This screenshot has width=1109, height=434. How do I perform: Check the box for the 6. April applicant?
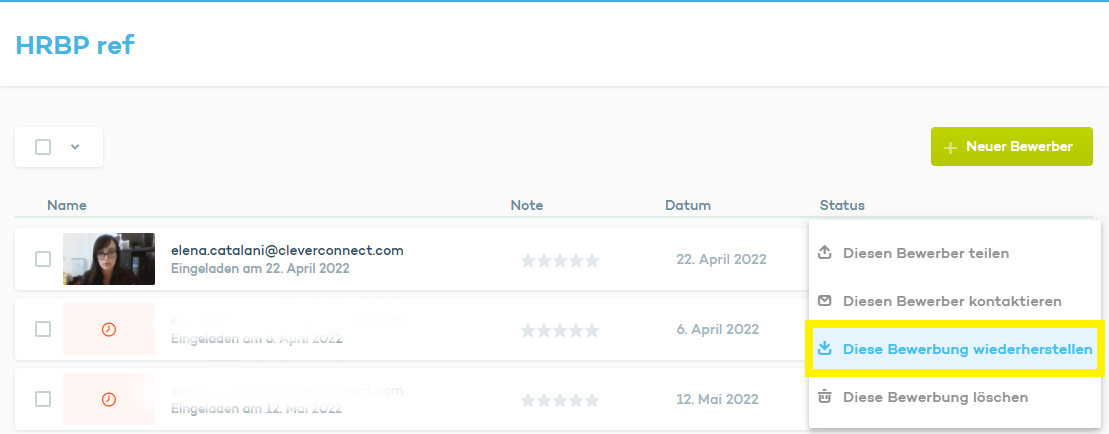point(43,329)
